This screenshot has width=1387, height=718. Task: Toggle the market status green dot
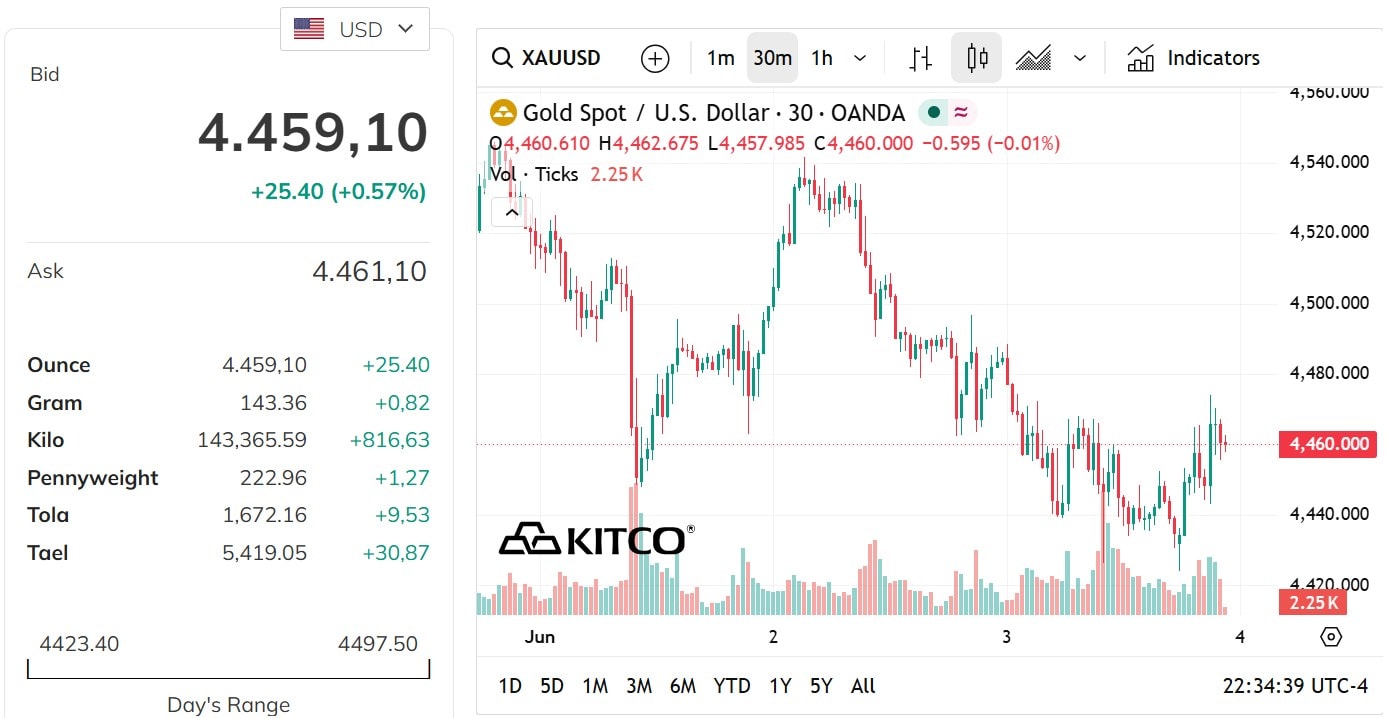click(933, 113)
